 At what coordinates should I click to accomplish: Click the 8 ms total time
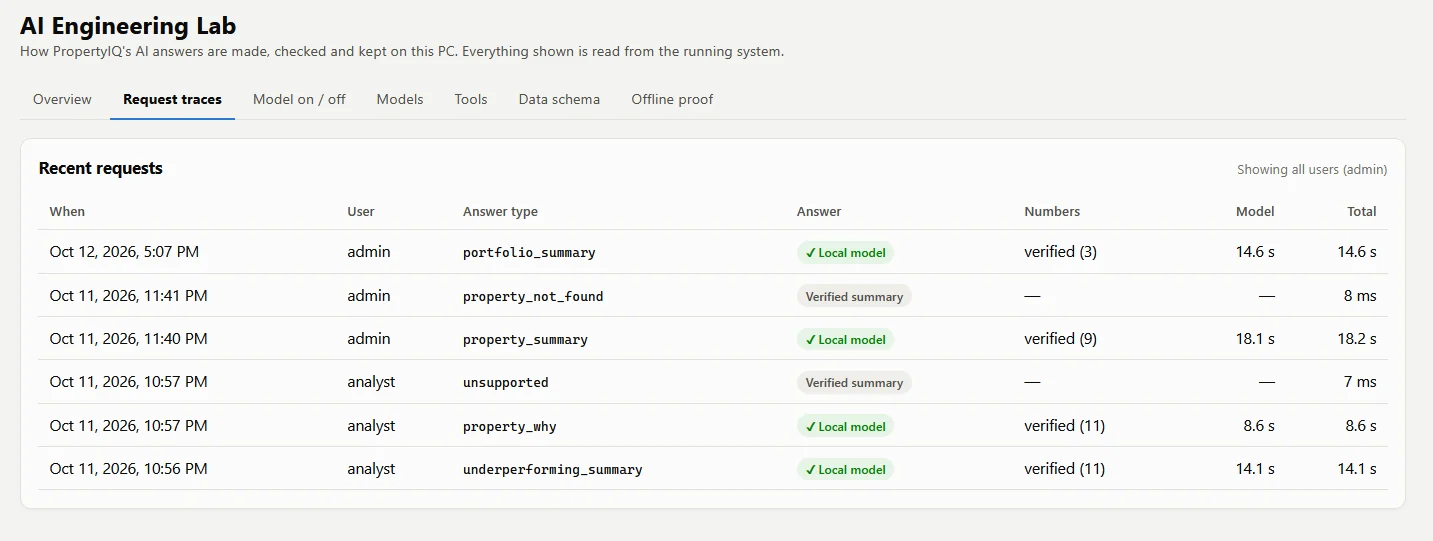pos(1360,296)
